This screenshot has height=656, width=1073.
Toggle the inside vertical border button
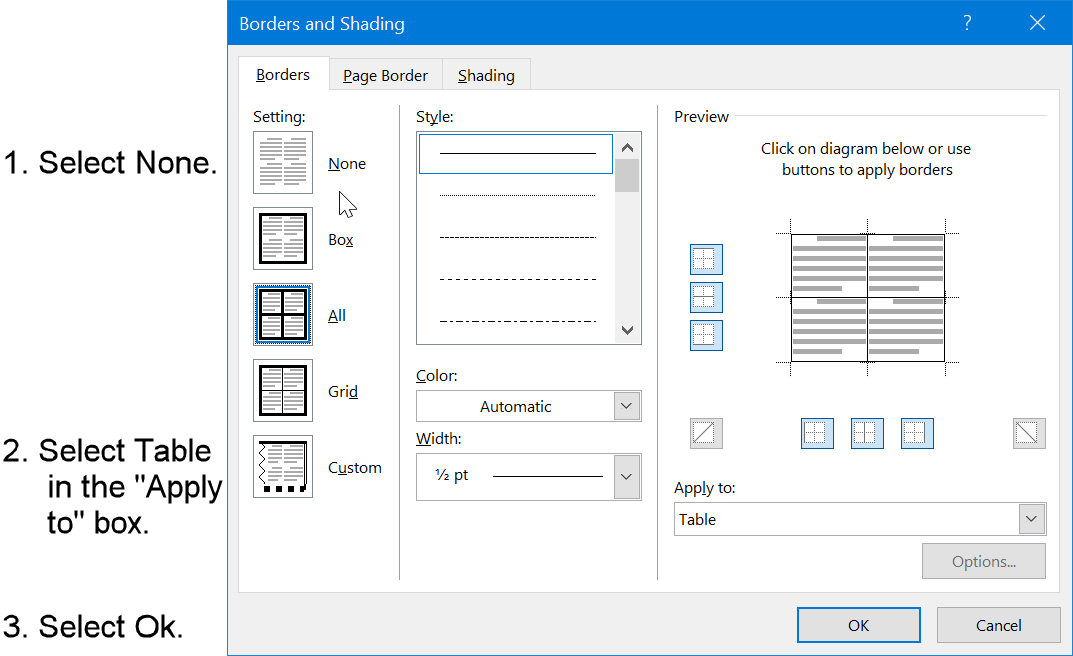(x=867, y=433)
